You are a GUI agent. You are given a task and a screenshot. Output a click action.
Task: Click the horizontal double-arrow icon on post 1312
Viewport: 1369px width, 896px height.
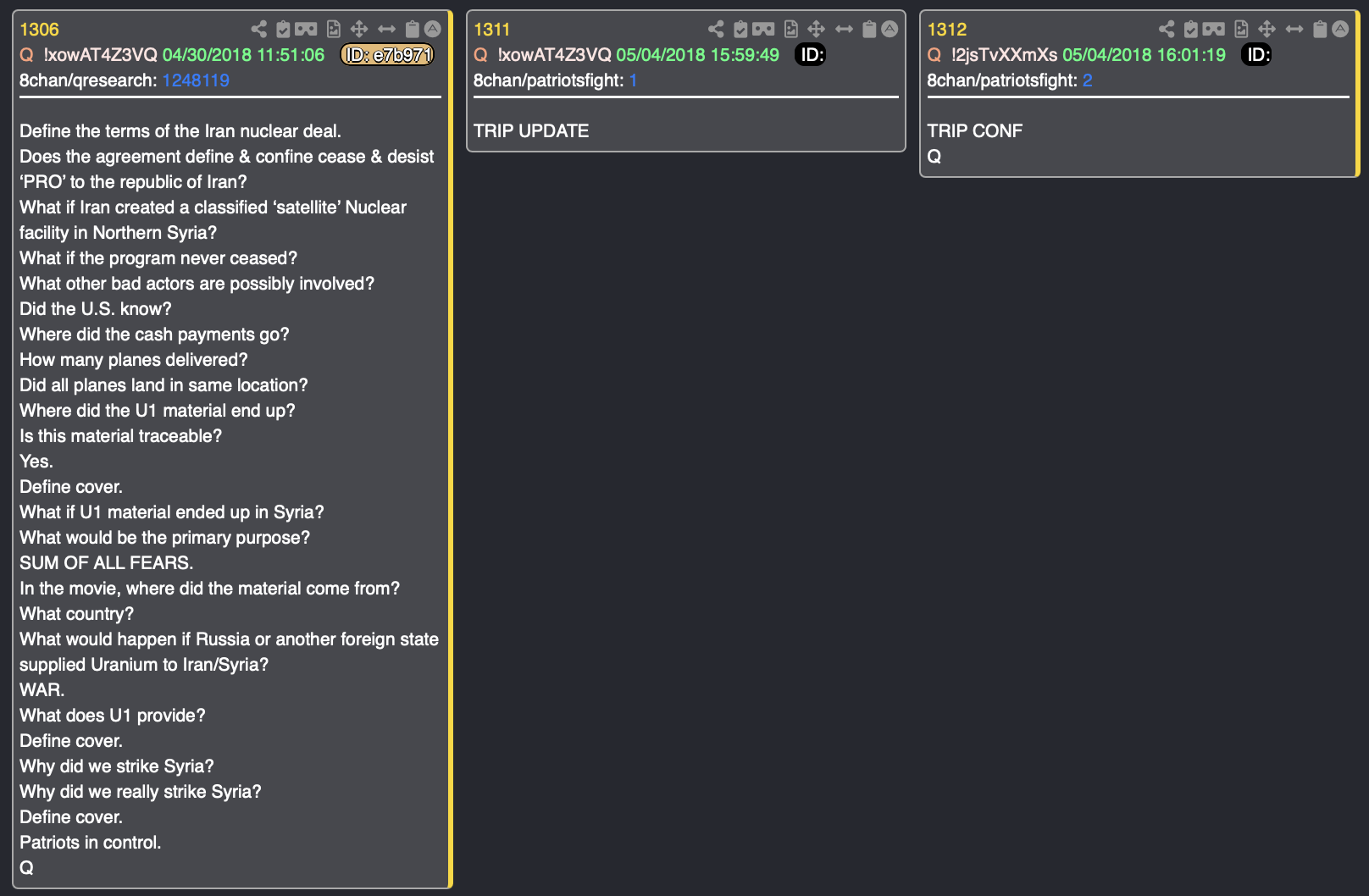pyautogui.click(x=1294, y=29)
